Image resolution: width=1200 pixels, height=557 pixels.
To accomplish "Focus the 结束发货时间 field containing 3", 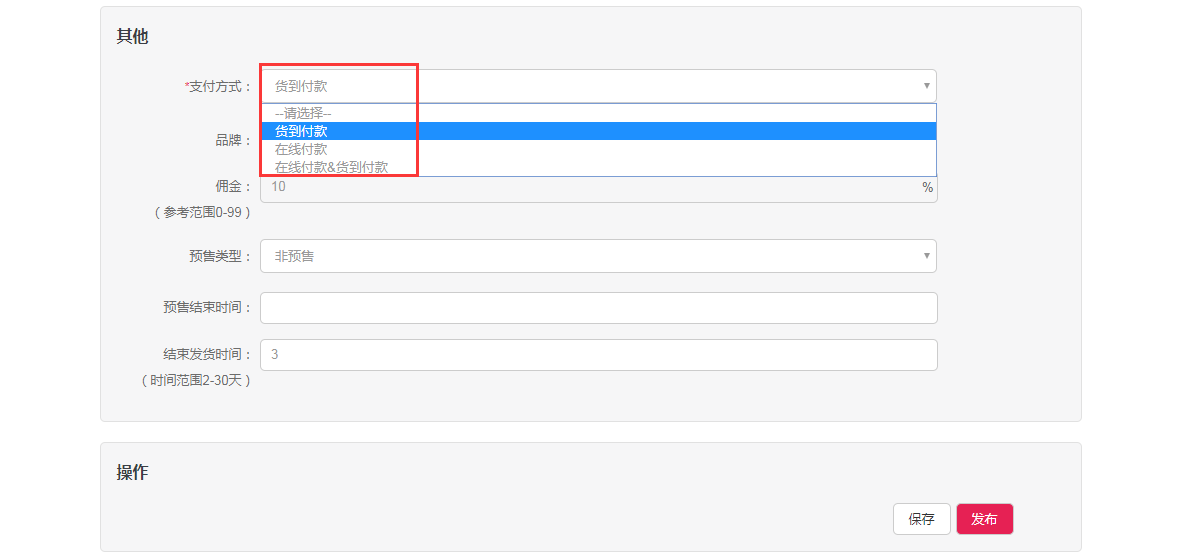I will (598, 355).
